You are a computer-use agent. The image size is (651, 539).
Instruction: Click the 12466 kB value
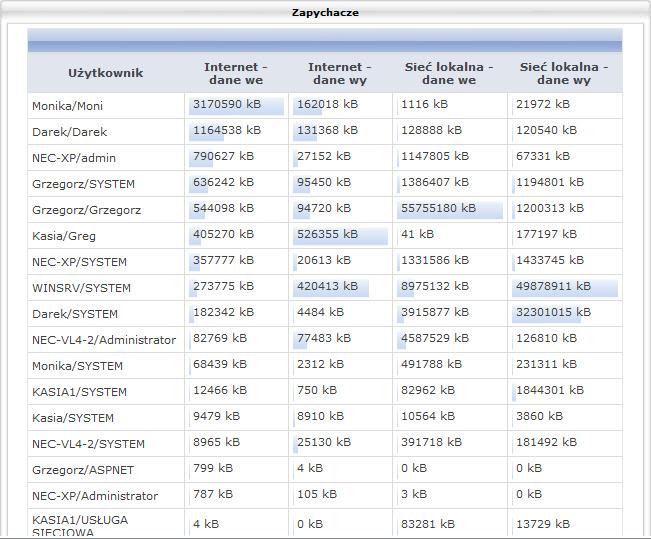tap(220, 391)
